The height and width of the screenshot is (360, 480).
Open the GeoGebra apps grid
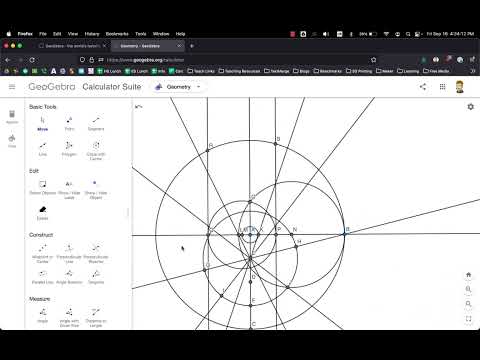[x=442, y=87]
